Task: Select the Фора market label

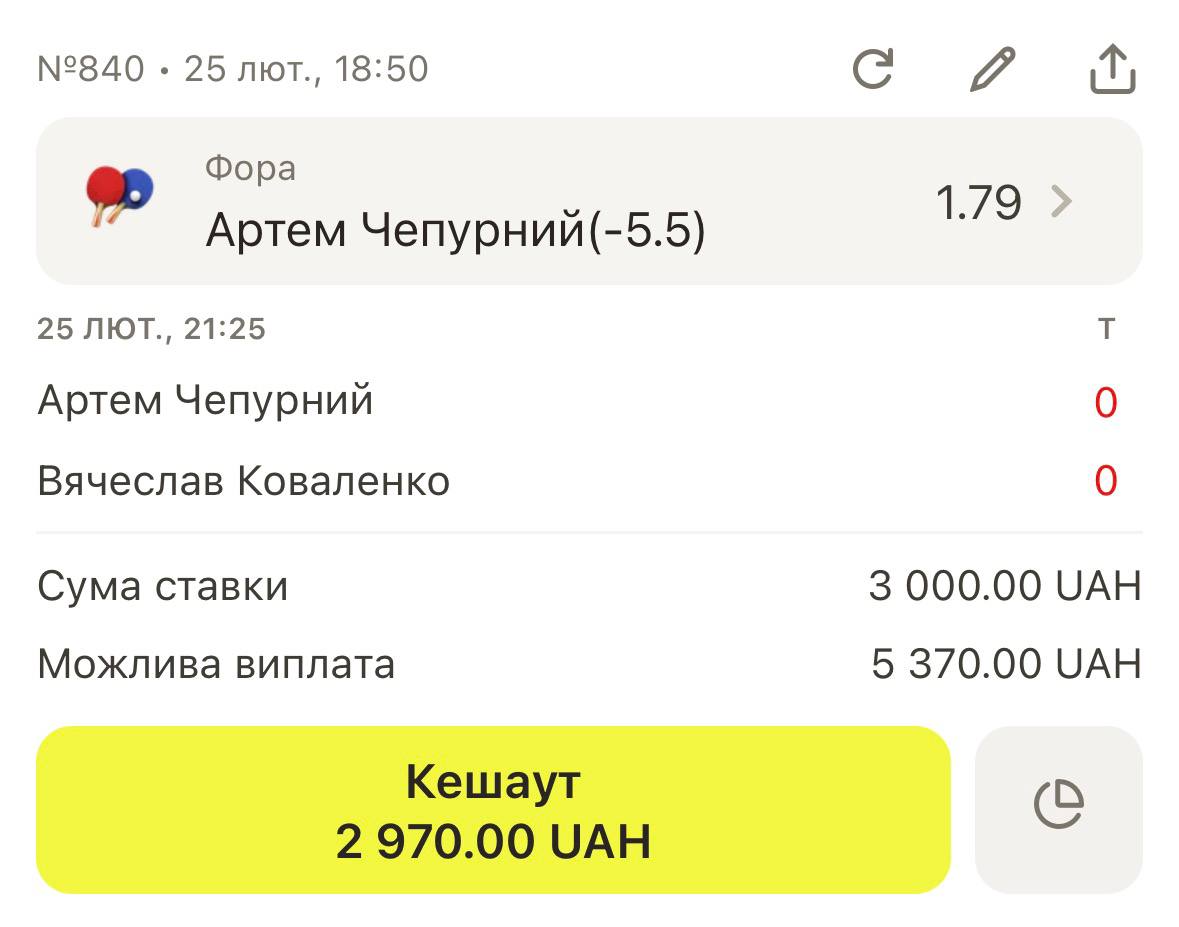Action: tap(250, 169)
